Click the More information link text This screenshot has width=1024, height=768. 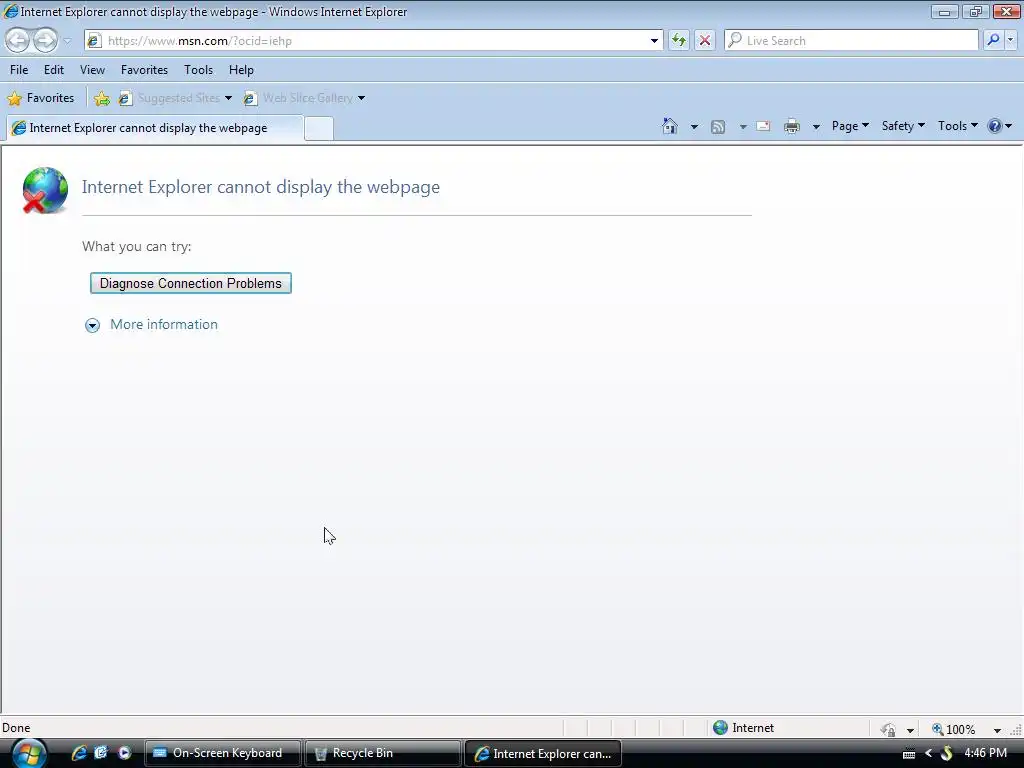tap(164, 325)
